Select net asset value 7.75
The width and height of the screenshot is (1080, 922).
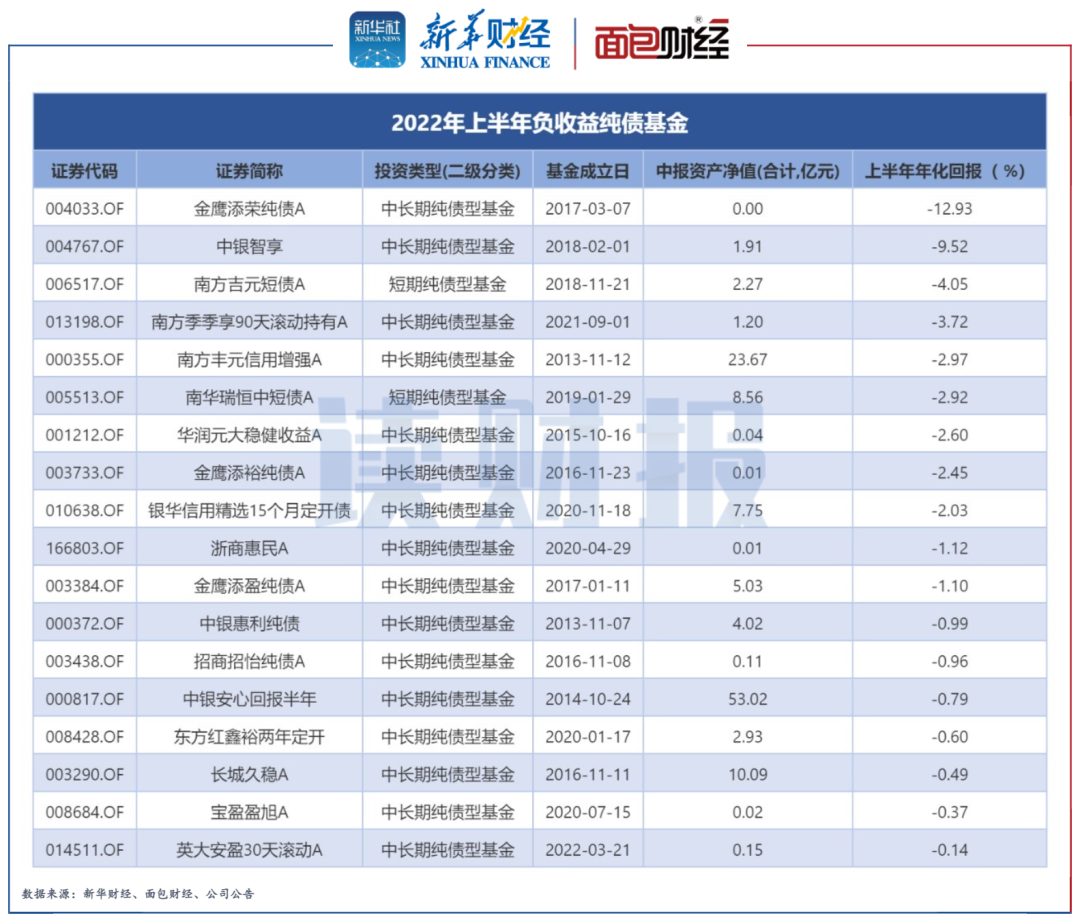(747, 511)
